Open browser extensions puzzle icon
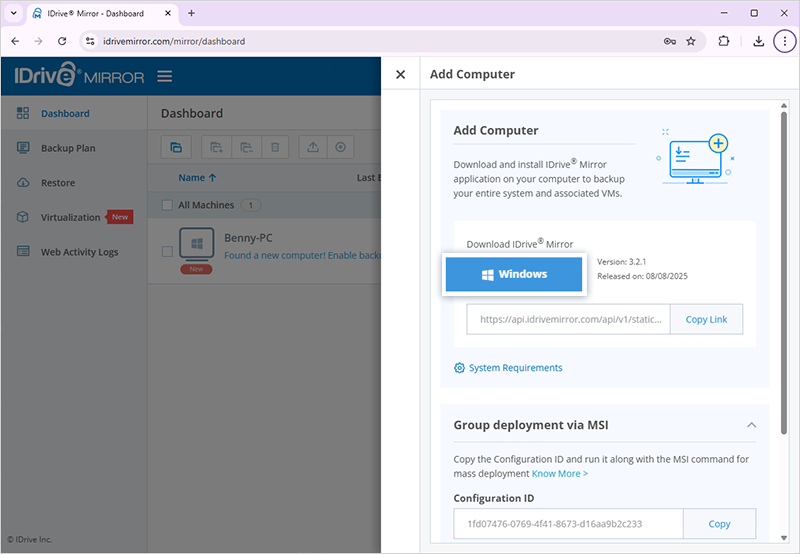 coord(723,41)
